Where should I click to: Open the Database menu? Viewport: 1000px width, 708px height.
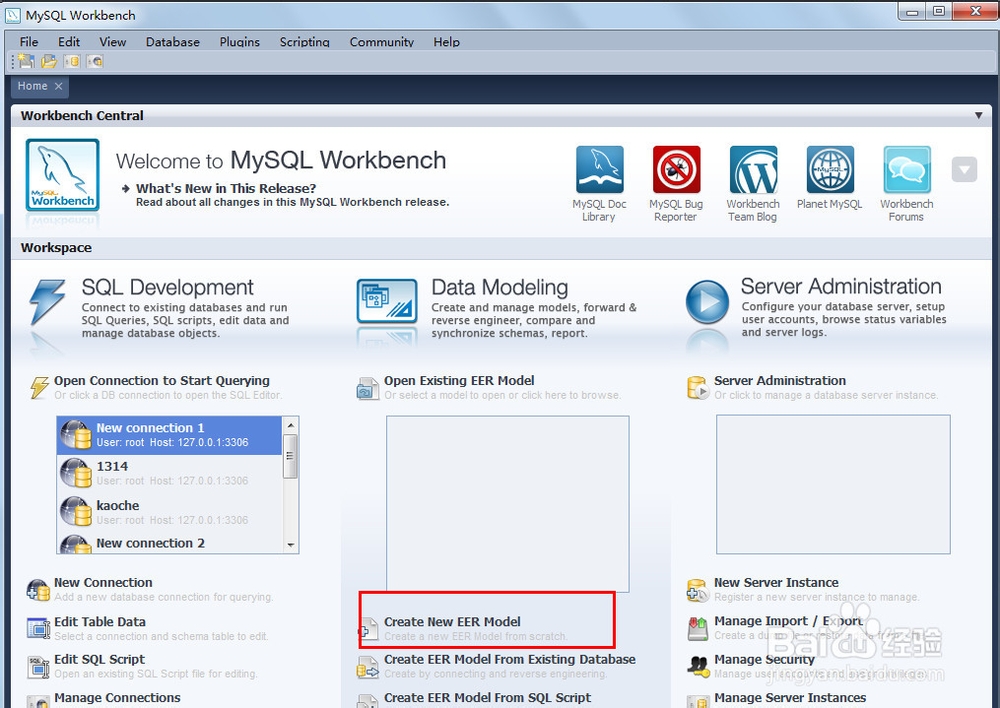point(173,41)
